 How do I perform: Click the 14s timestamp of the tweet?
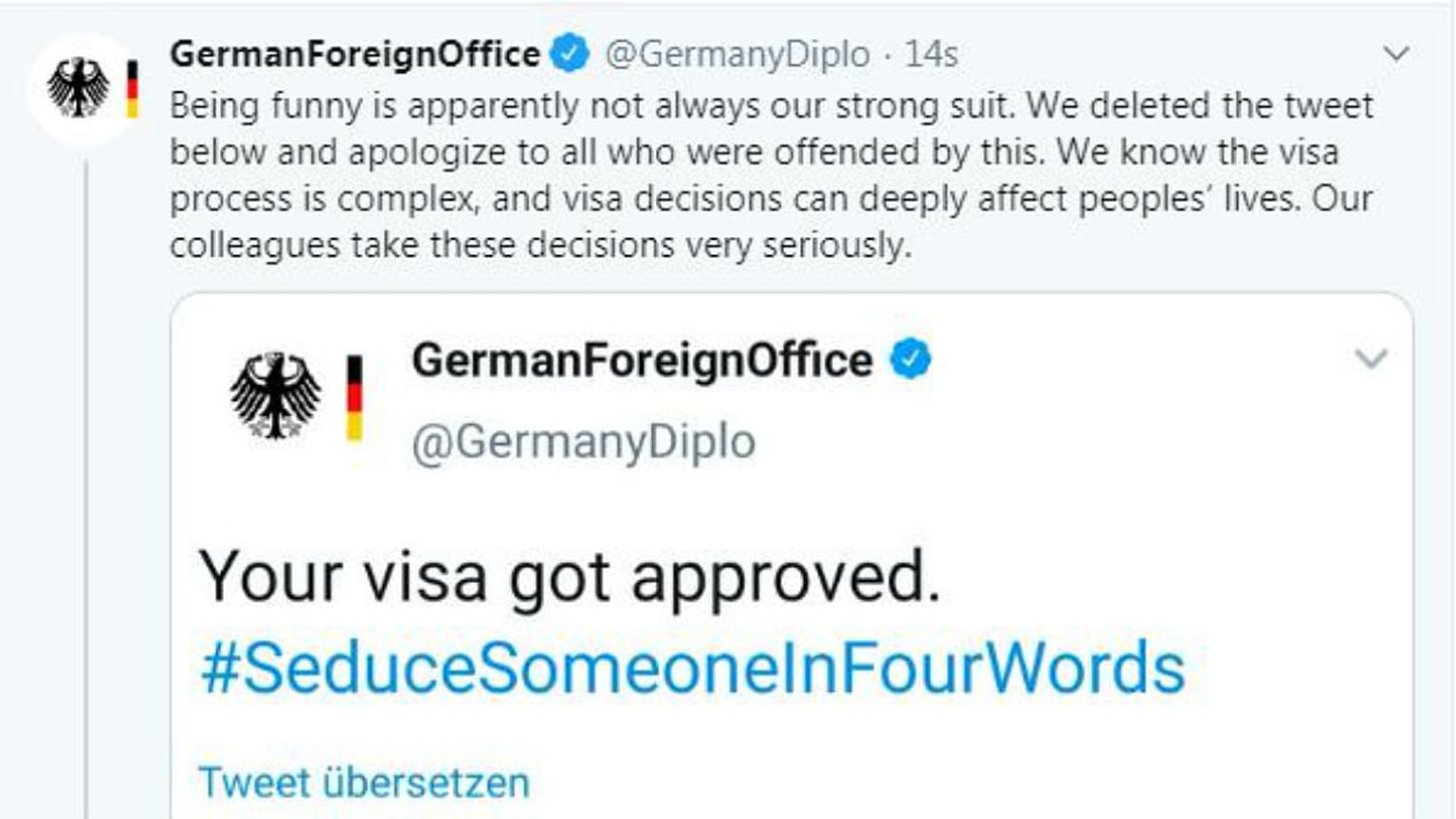[931, 54]
